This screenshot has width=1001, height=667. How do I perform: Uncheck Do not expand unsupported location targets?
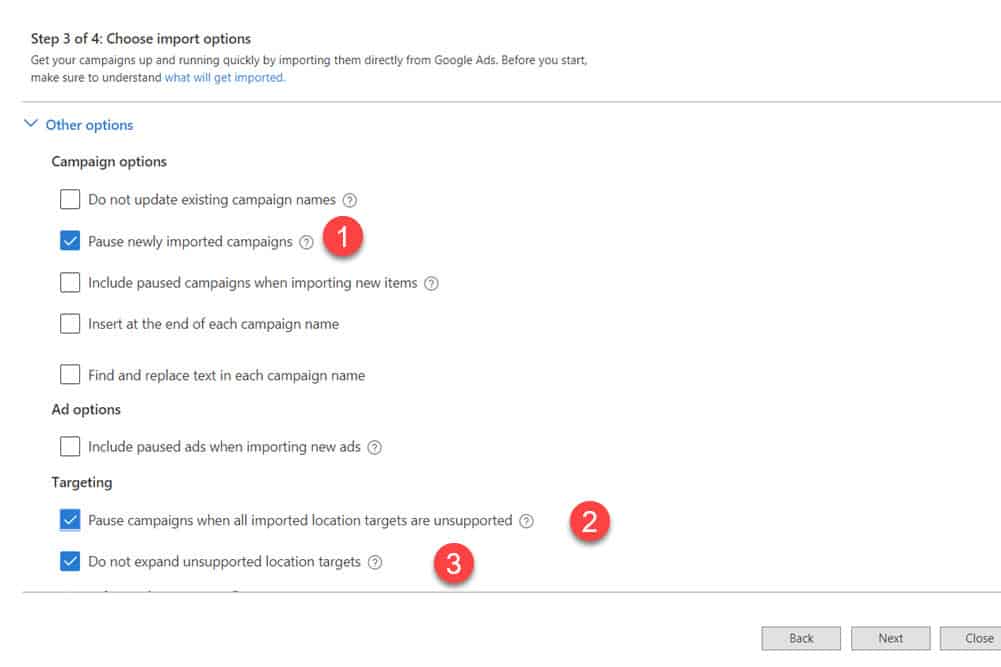(x=70, y=561)
